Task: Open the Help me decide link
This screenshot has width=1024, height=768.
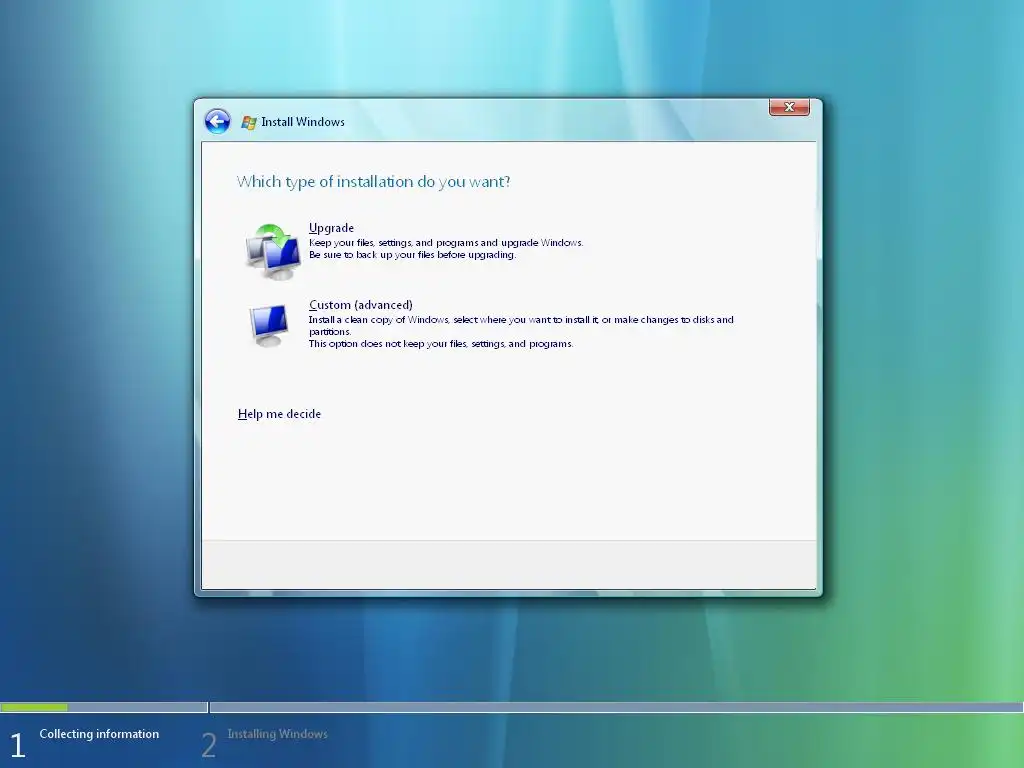Action: tap(280, 414)
